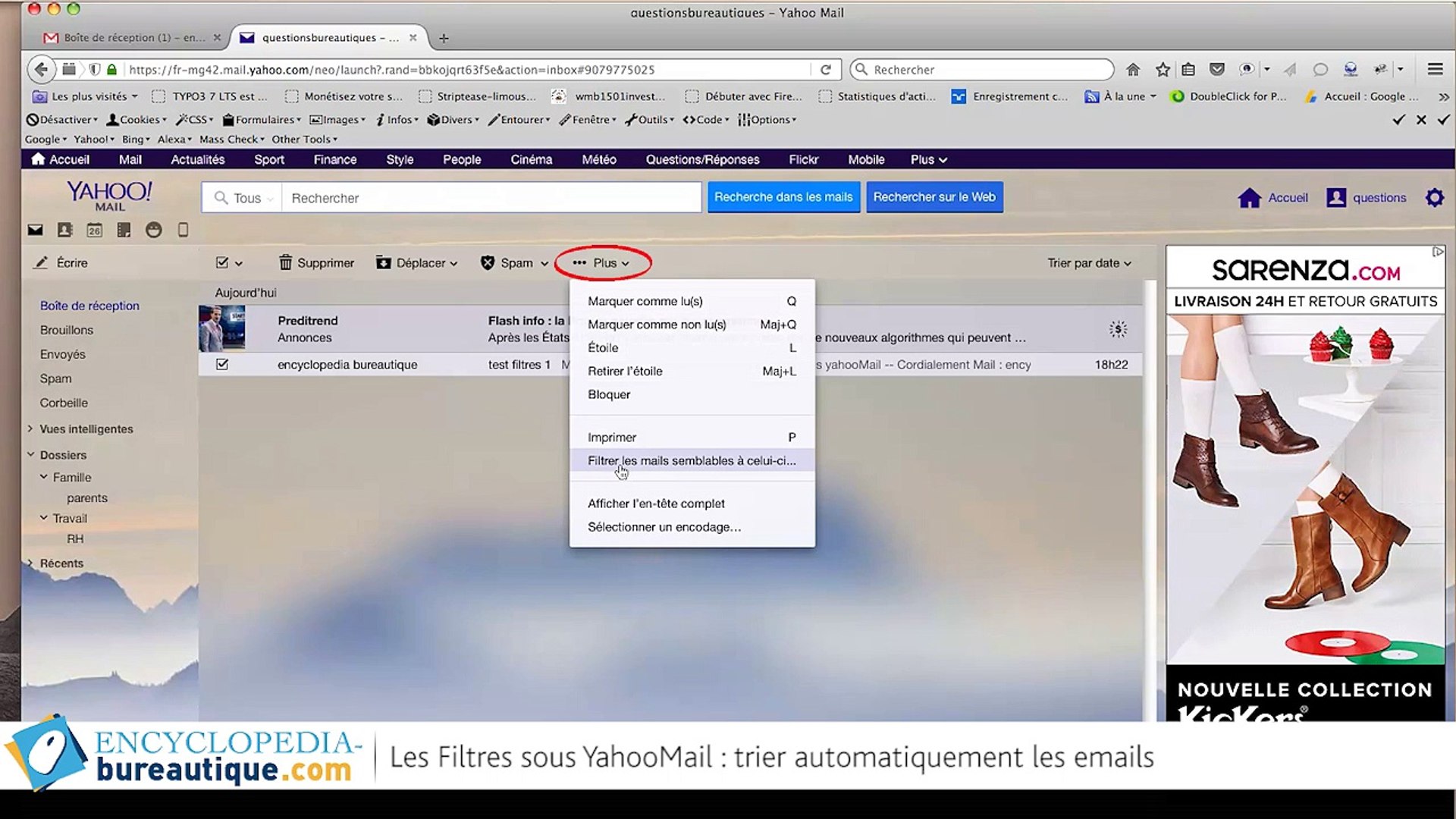Click the AdChoices icon on Sarenza ad

[x=1437, y=252]
